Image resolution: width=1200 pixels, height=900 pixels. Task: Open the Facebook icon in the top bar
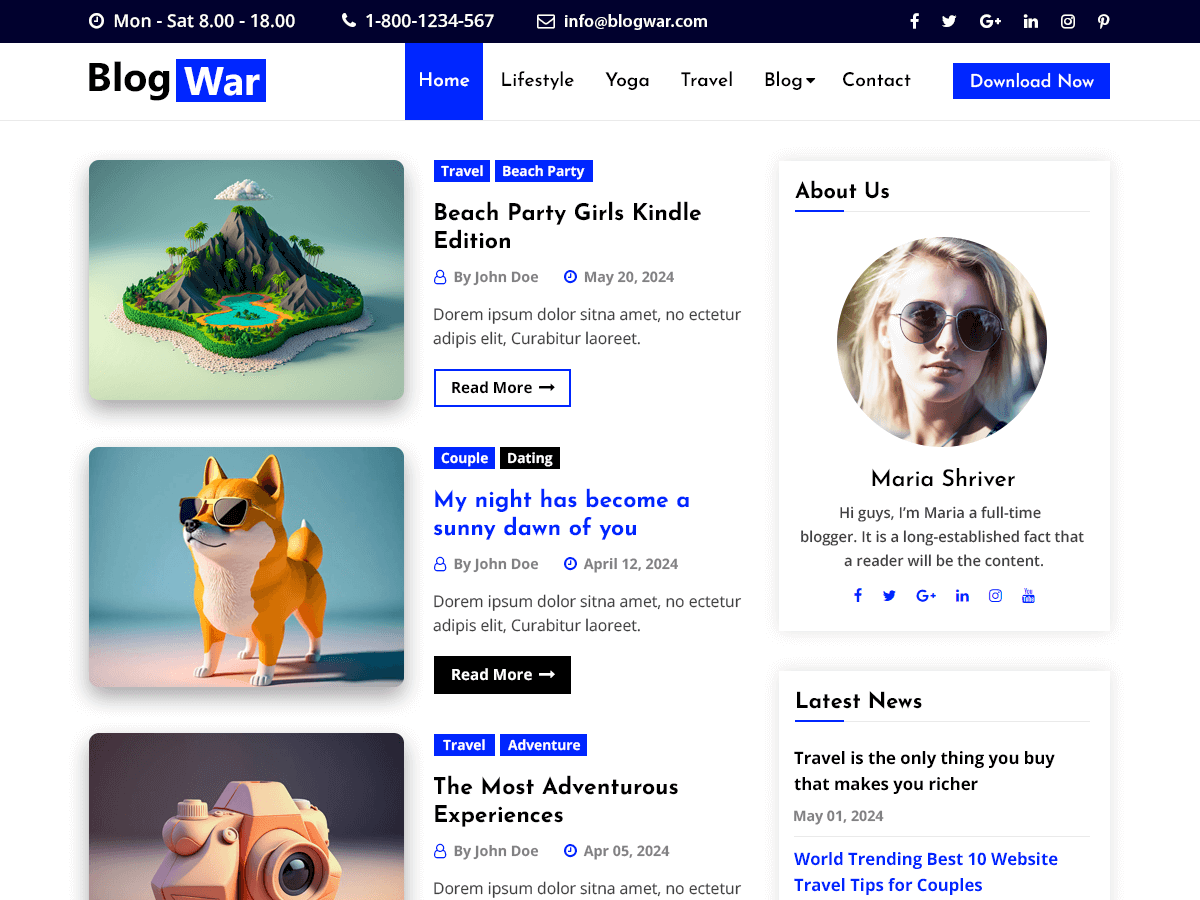(914, 20)
